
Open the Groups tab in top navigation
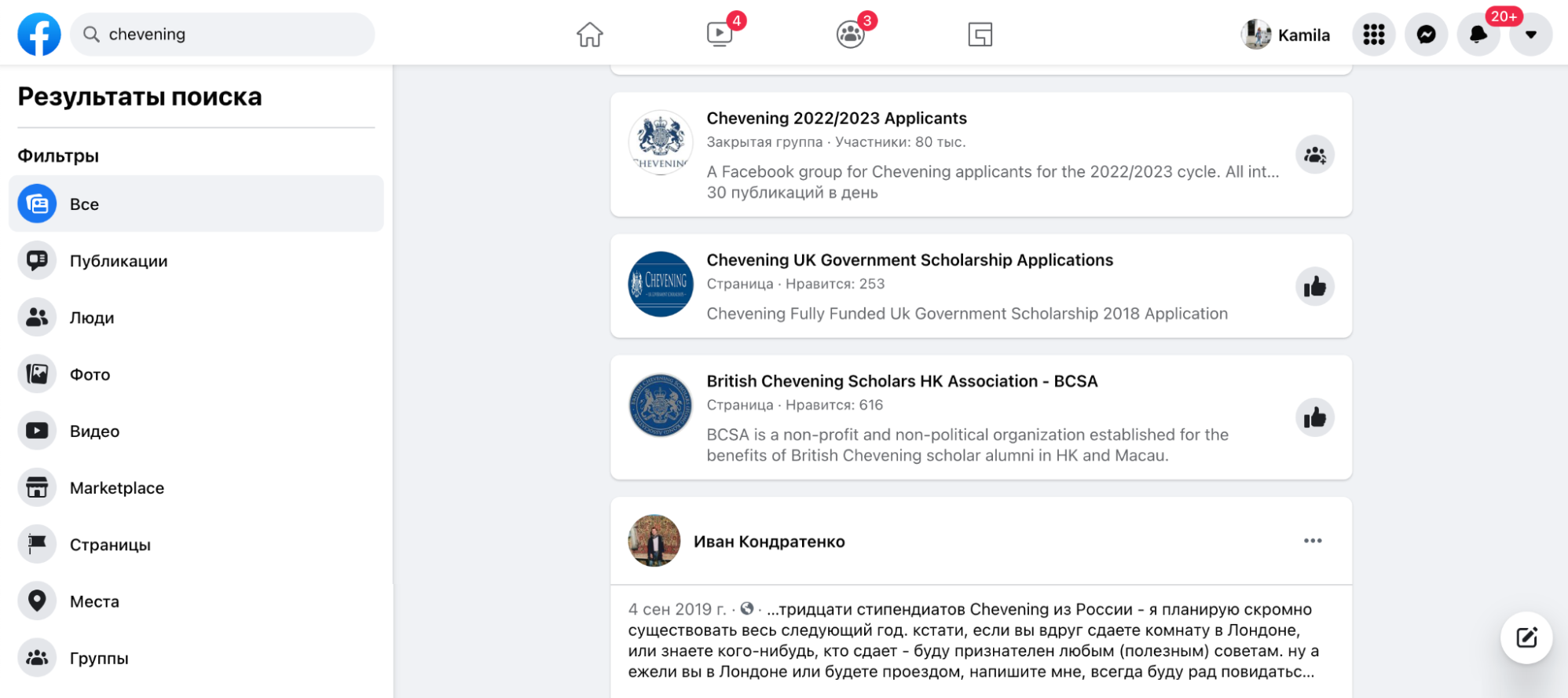pos(850,35)
